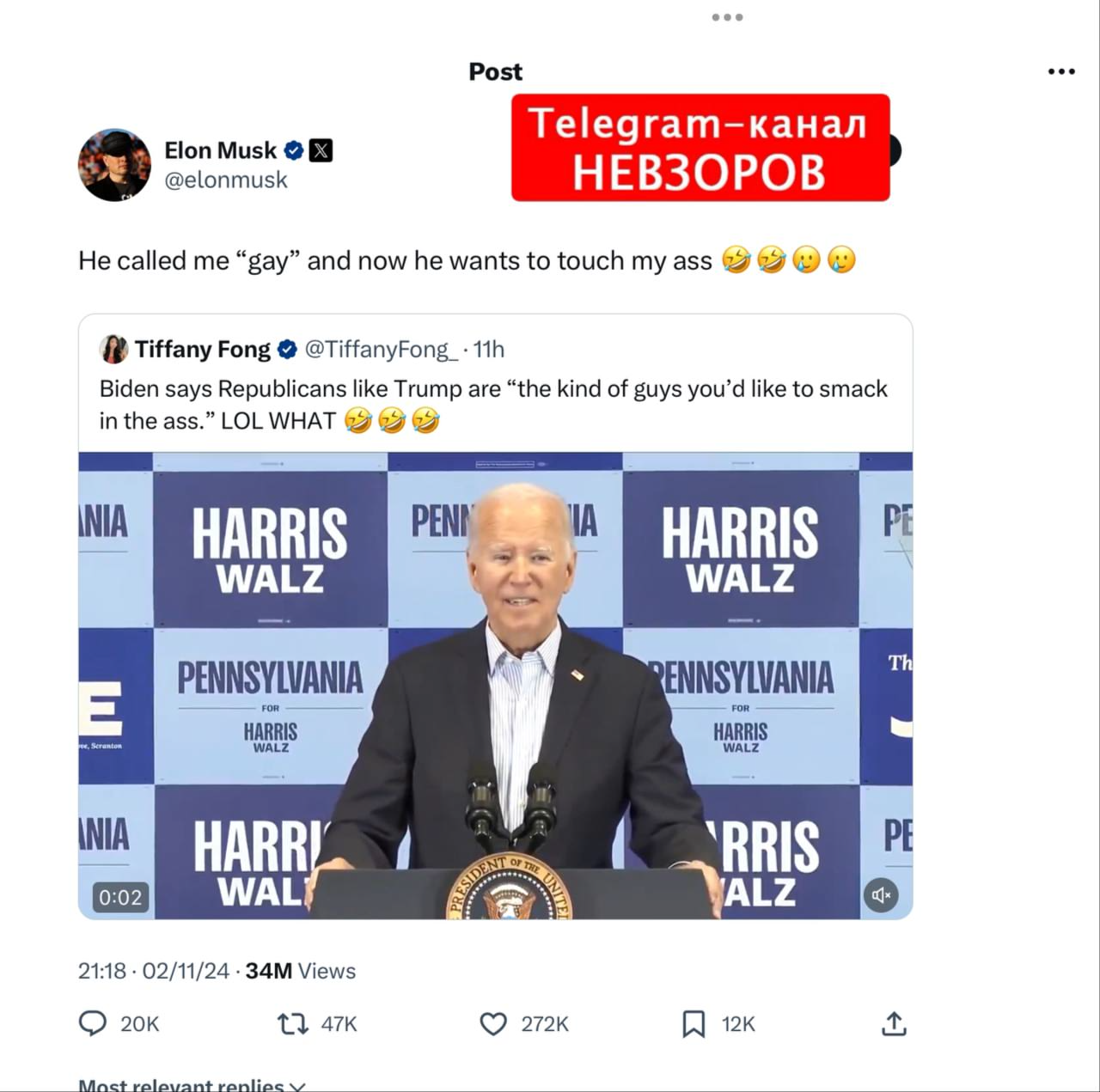Click Elon Musk's blue verified checkmark
Viewport: 1100px width, 1092px height.
tap(294, 150)
